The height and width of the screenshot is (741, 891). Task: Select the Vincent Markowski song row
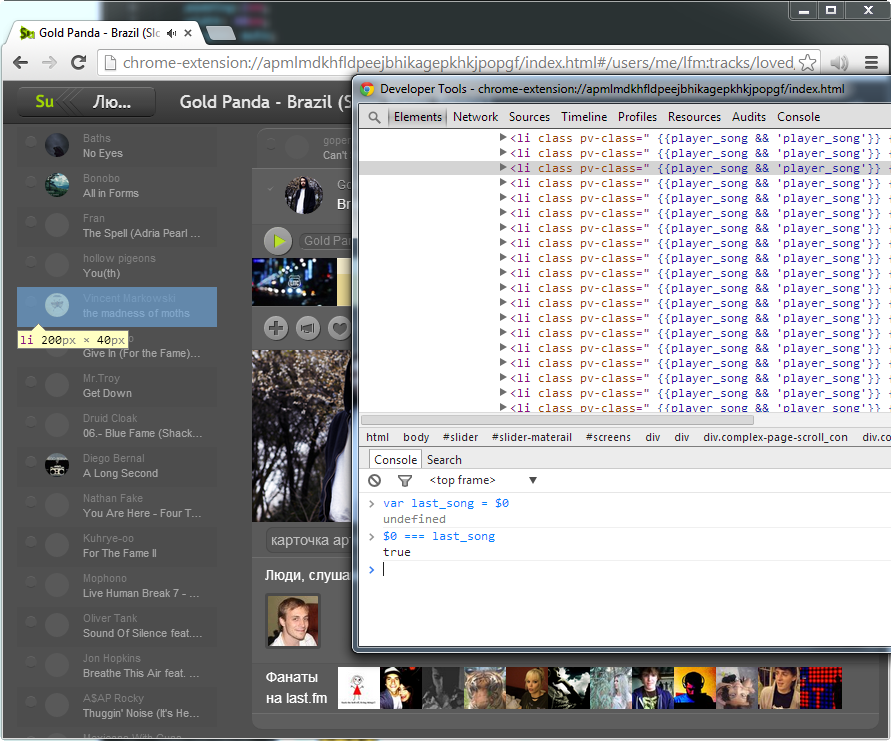point(117,306)
